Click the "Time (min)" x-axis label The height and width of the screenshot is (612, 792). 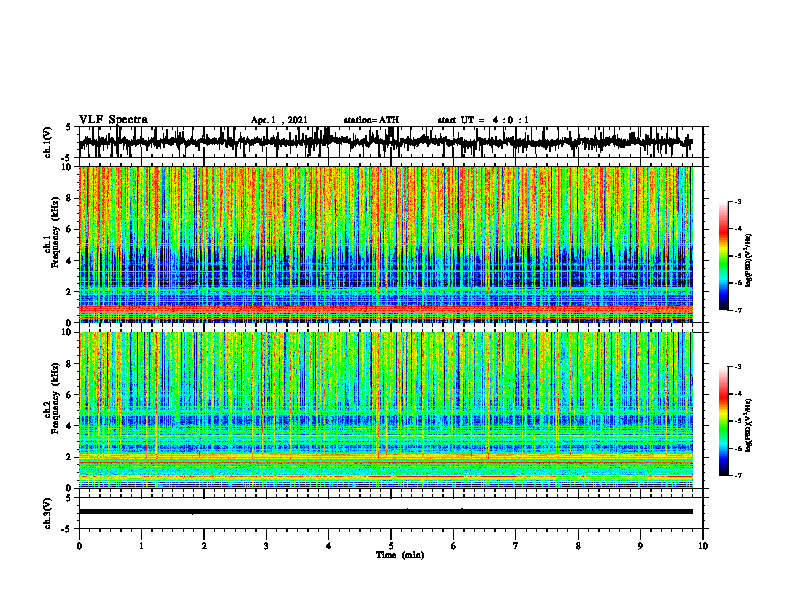tap(400, 555)
